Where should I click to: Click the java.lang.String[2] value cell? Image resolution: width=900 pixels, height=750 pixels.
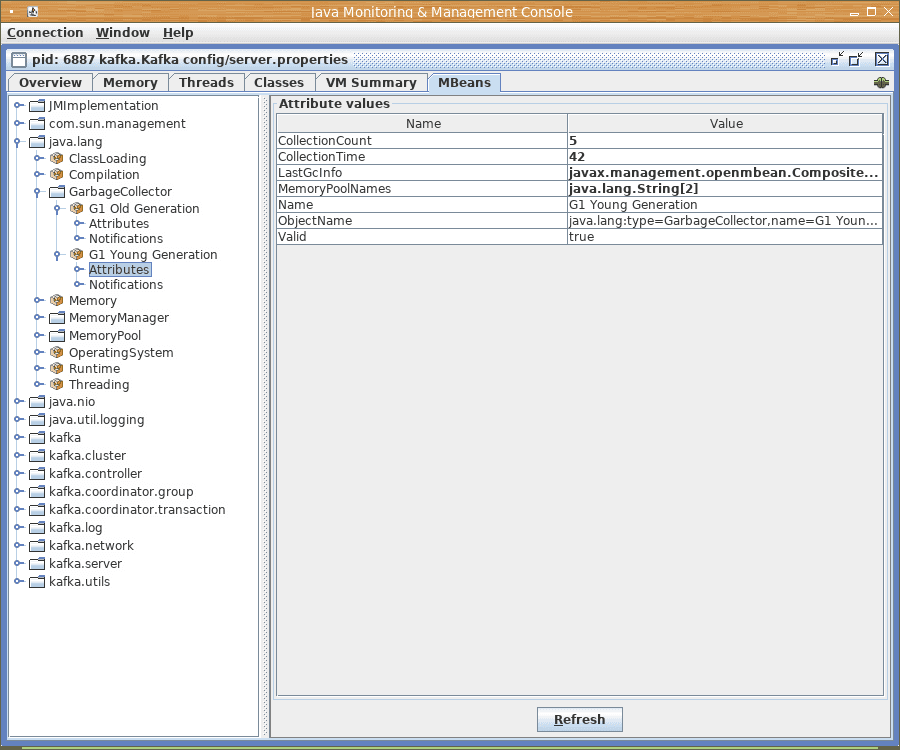725,189
